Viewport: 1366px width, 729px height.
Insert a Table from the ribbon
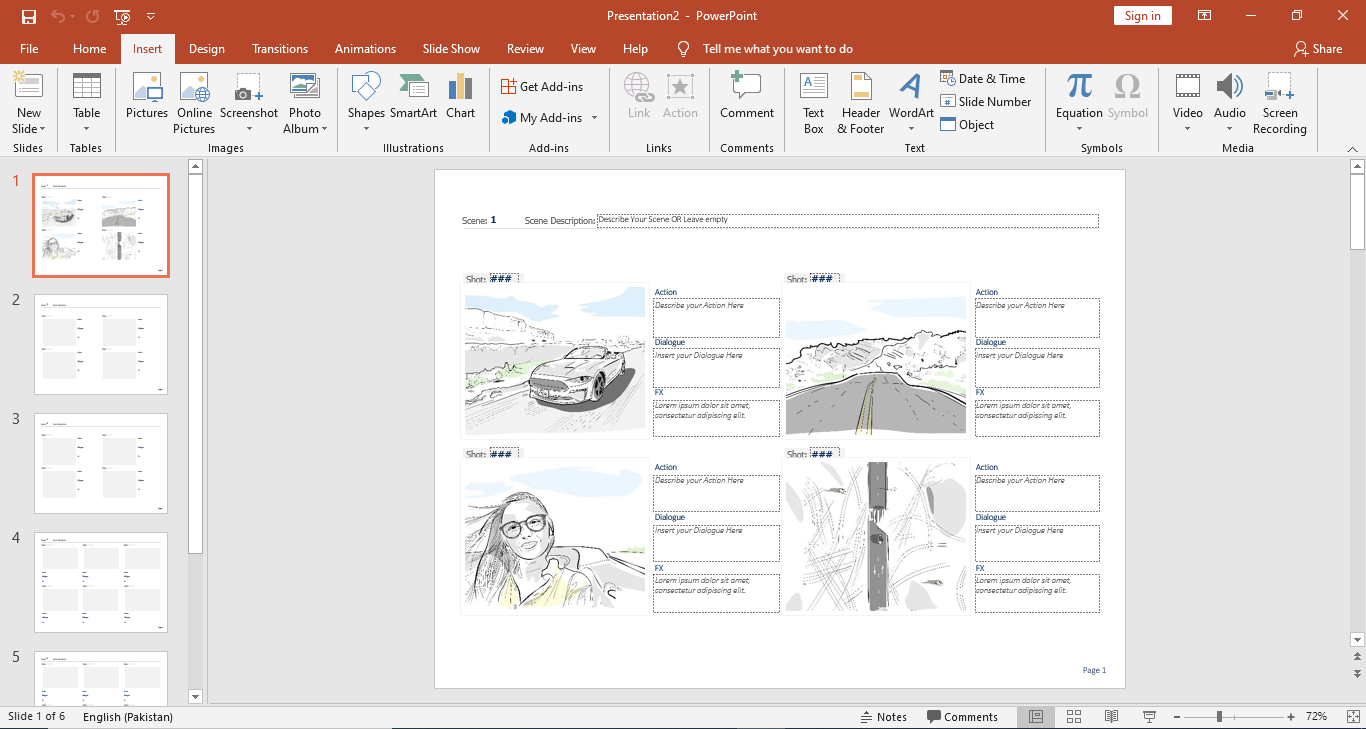coord(86,102)
